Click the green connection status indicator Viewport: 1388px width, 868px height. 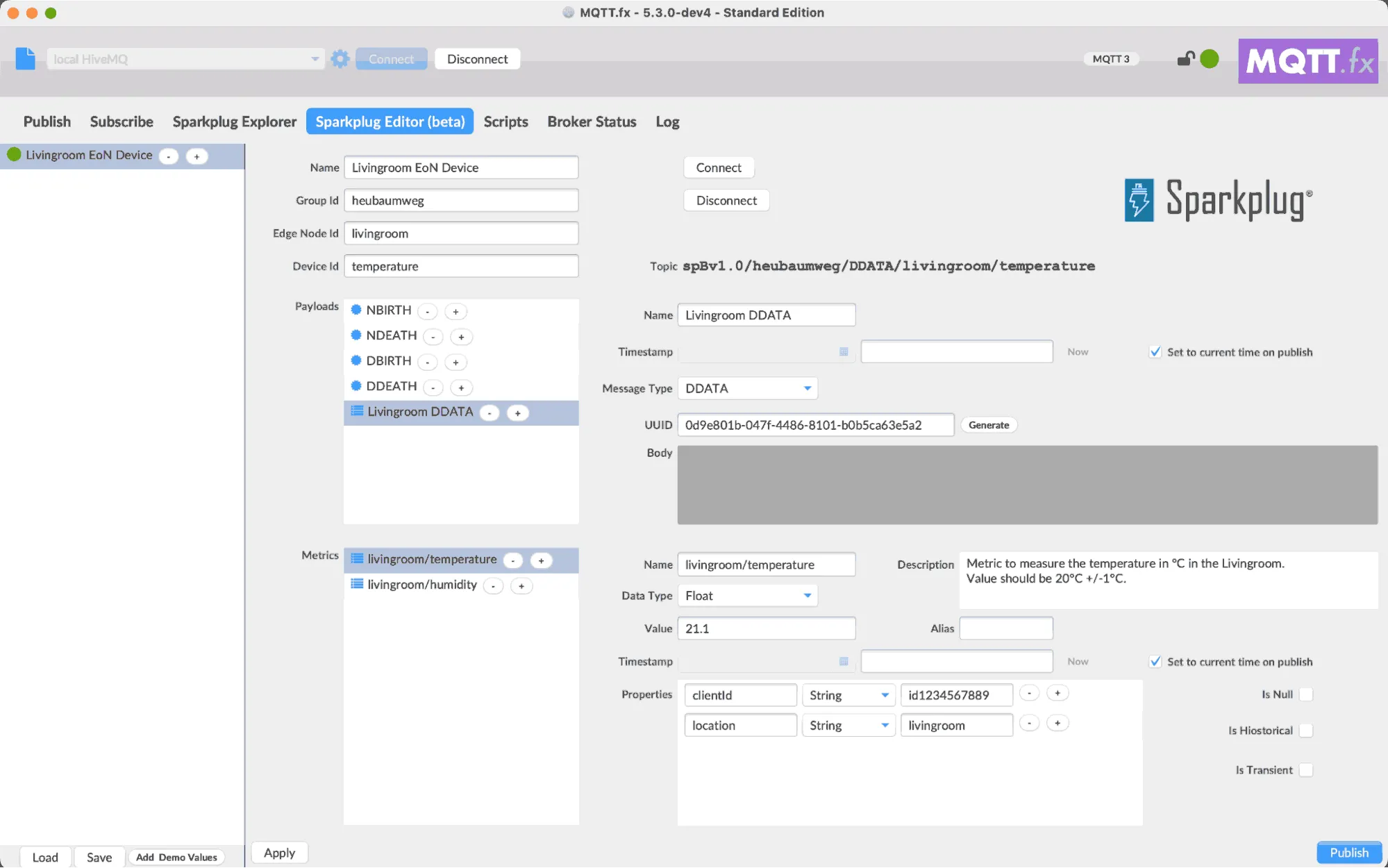click(x=1210, y=59)
